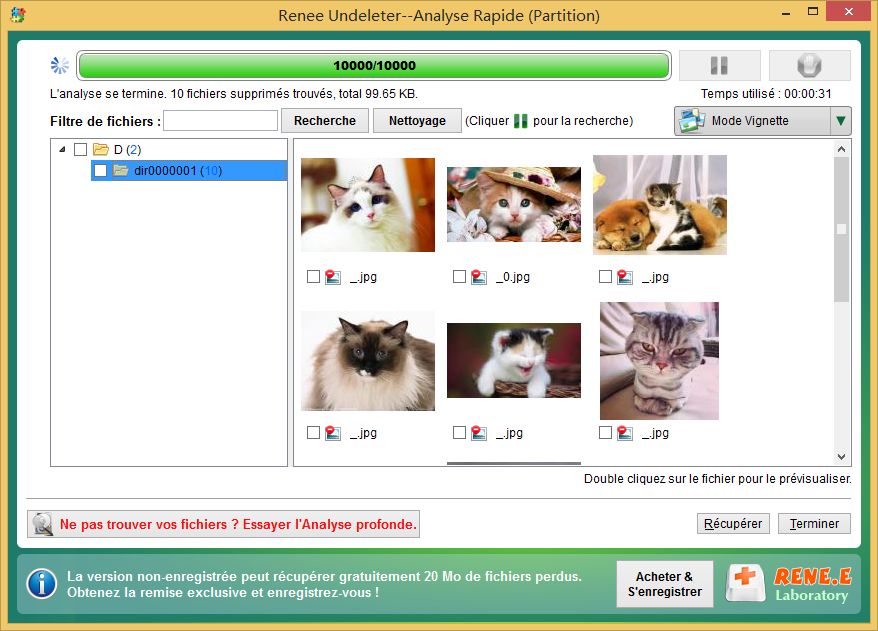Screen dimensions: 878x631
Task: Click the Acheter & S'enregistrer button
Action: pos(664,584)
